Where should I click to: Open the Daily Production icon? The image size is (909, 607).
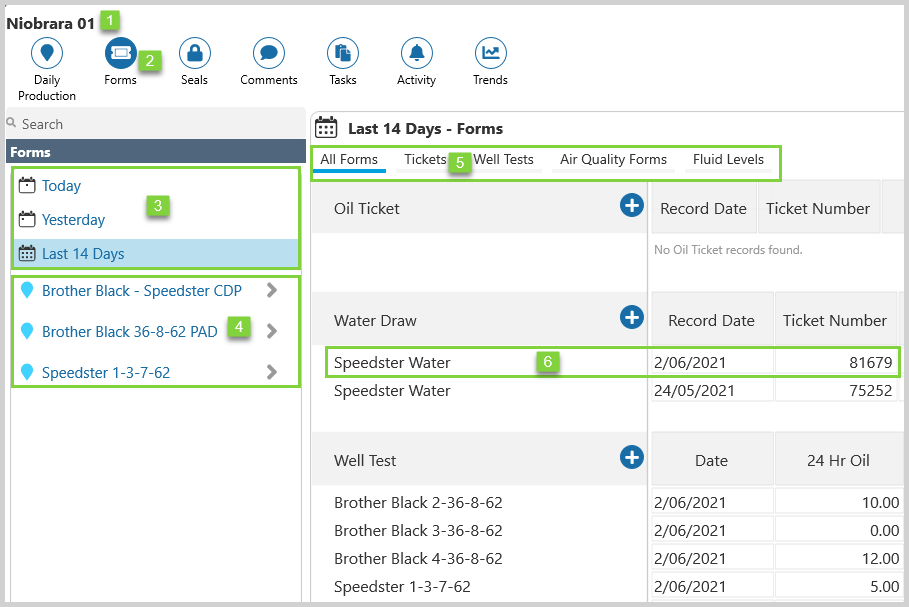47,53
